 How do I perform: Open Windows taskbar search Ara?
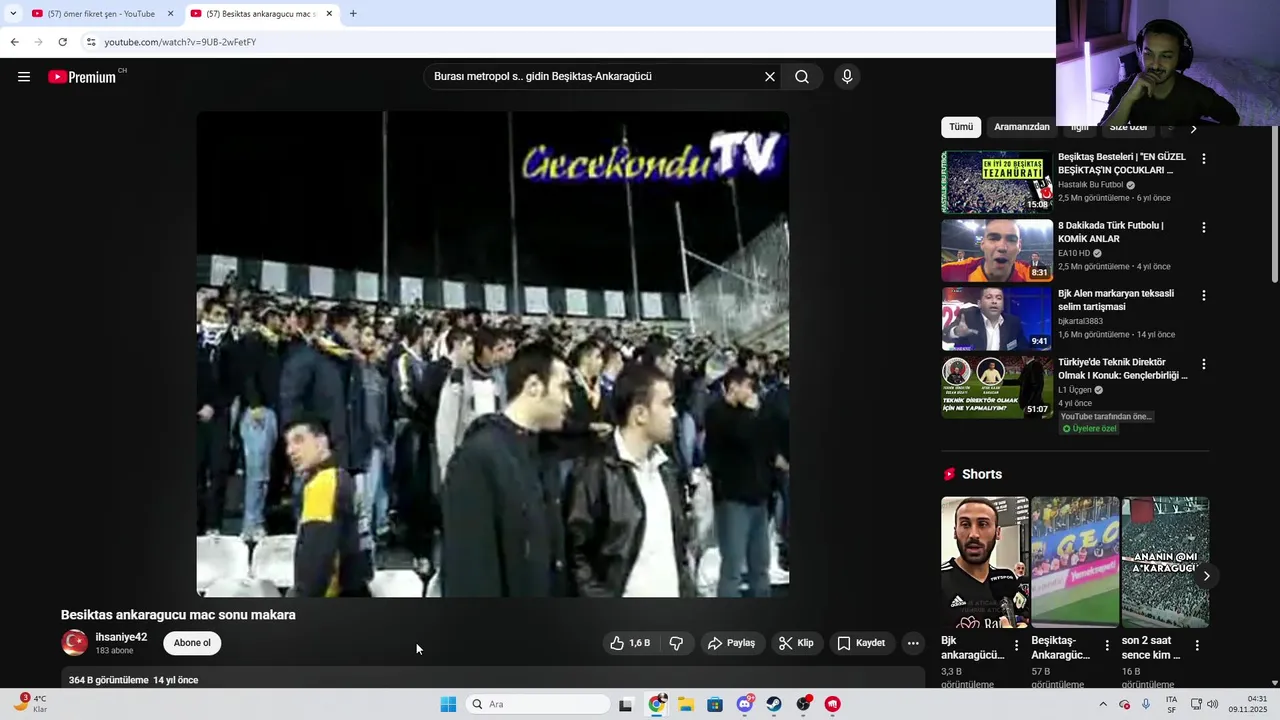539,704
